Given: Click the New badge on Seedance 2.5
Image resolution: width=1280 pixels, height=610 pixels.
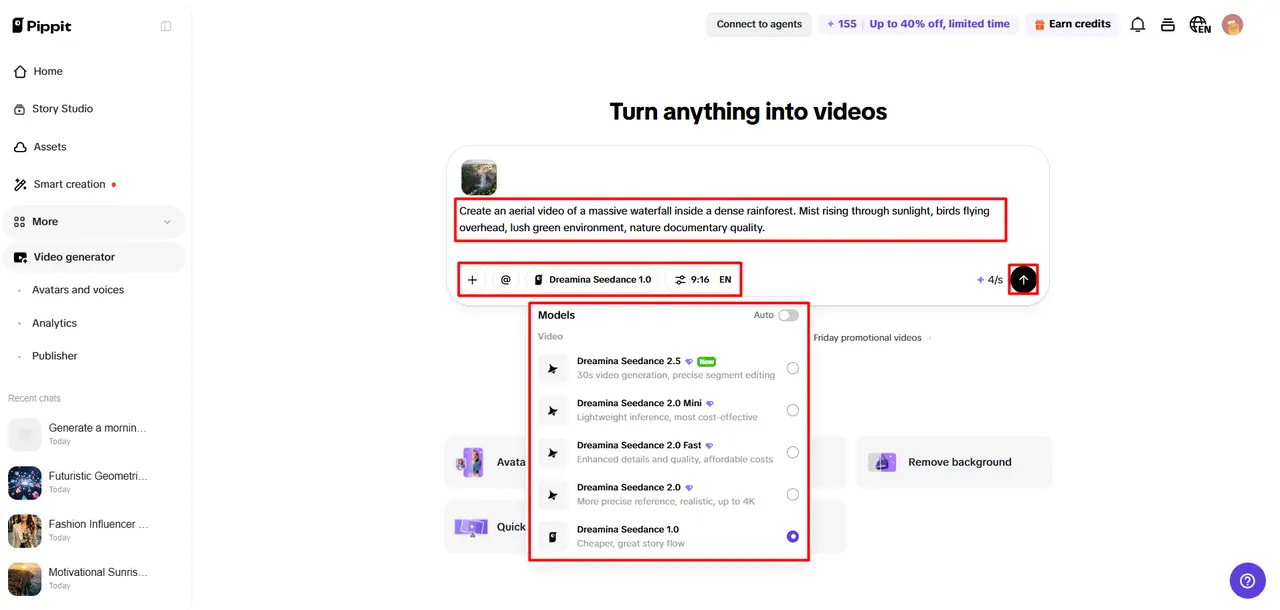Looking at the screenshot, I should pyautogui.click(x=706, y=361).
